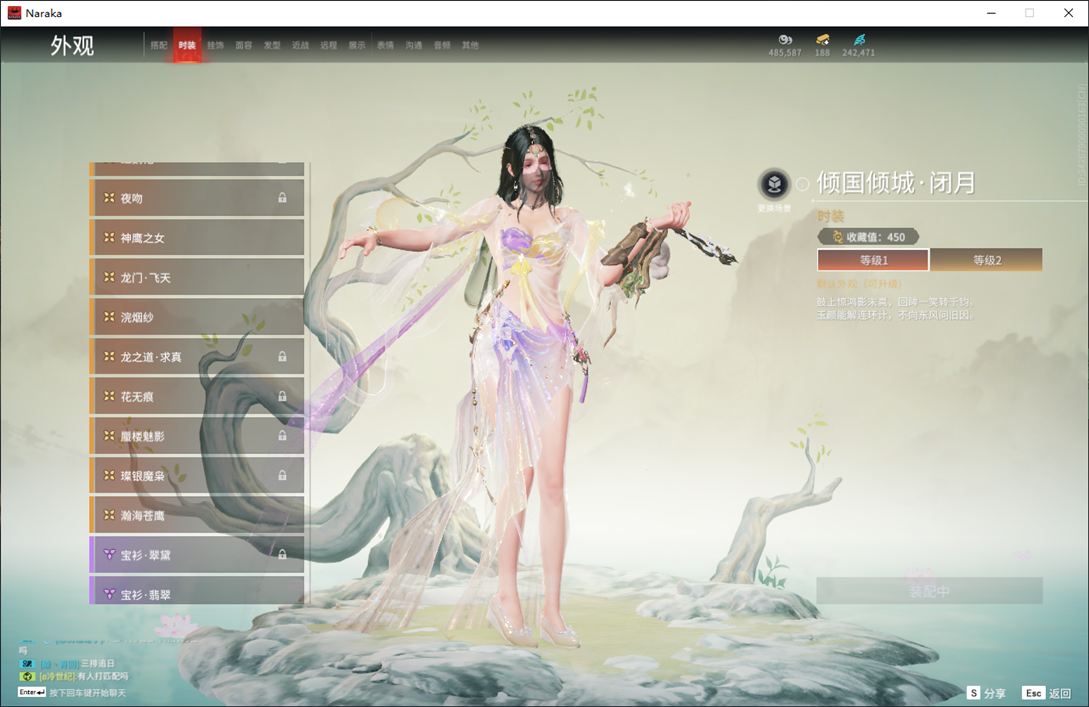The height and width of the screenshot is (707, 1089).
Task: Choose the 花无痕 outfit row
Action: [x=197, y=396]
